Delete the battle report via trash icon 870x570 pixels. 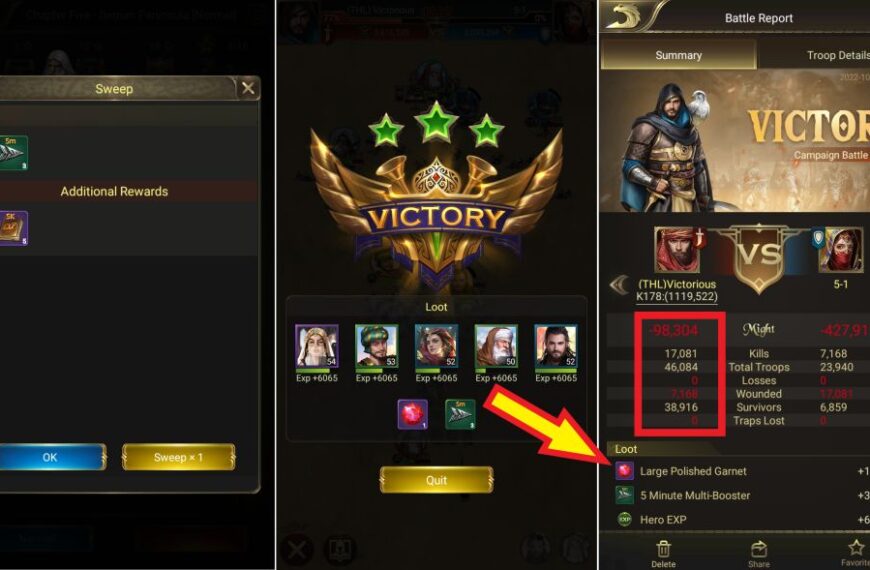pyautogui.click(x=663, y=554)
